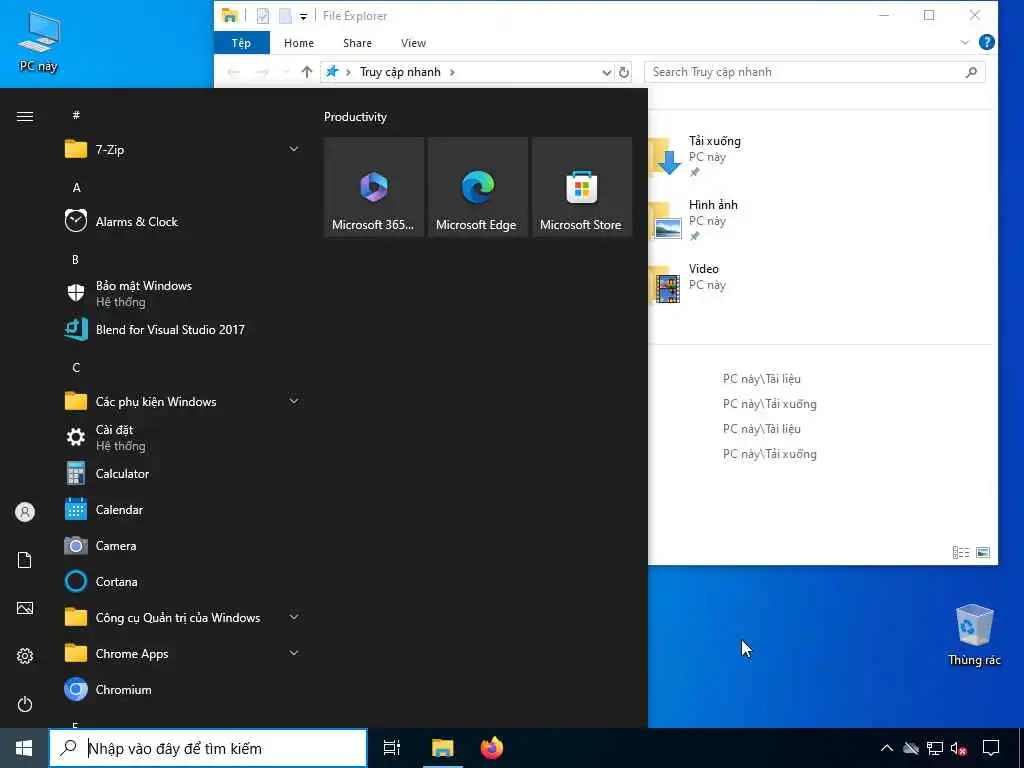Launch the Camera app
This screenshot has width=1024, height=768.
(x=183, y=545)
